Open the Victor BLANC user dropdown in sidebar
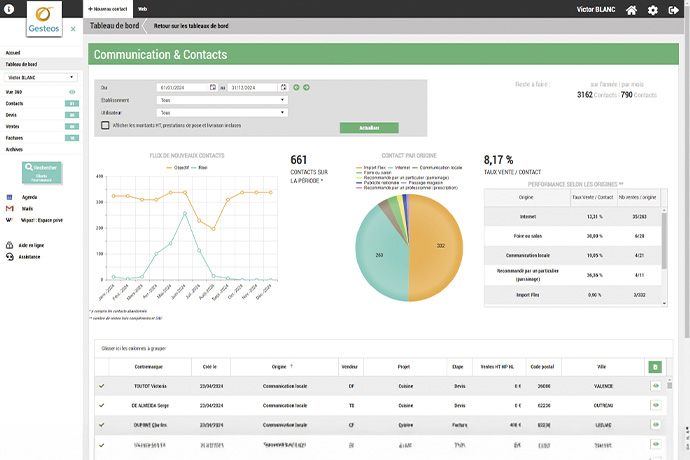Image resolution: width=690 pixels, height=460 pixels. pyautogui.click(x=41, y=76)
